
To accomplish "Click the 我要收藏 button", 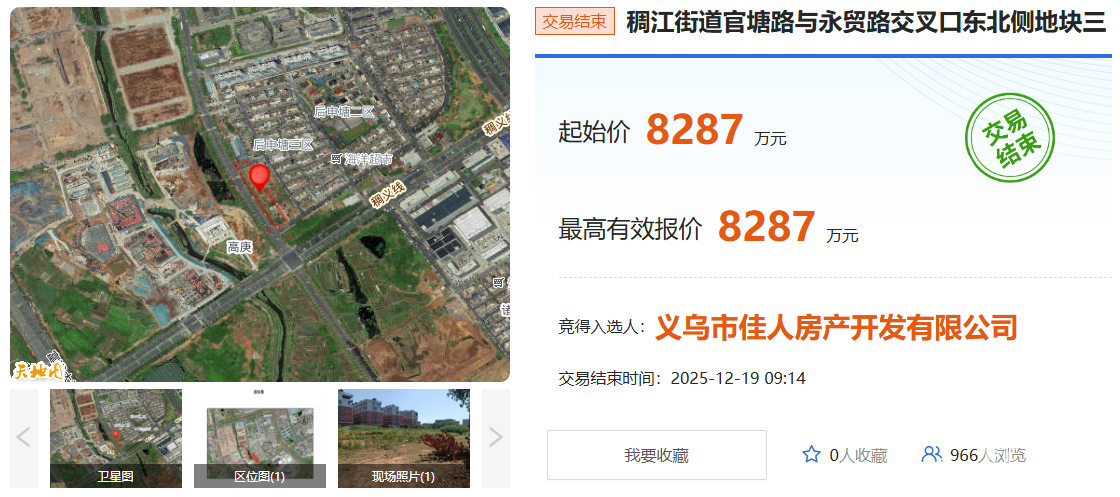I will point(656,455).
